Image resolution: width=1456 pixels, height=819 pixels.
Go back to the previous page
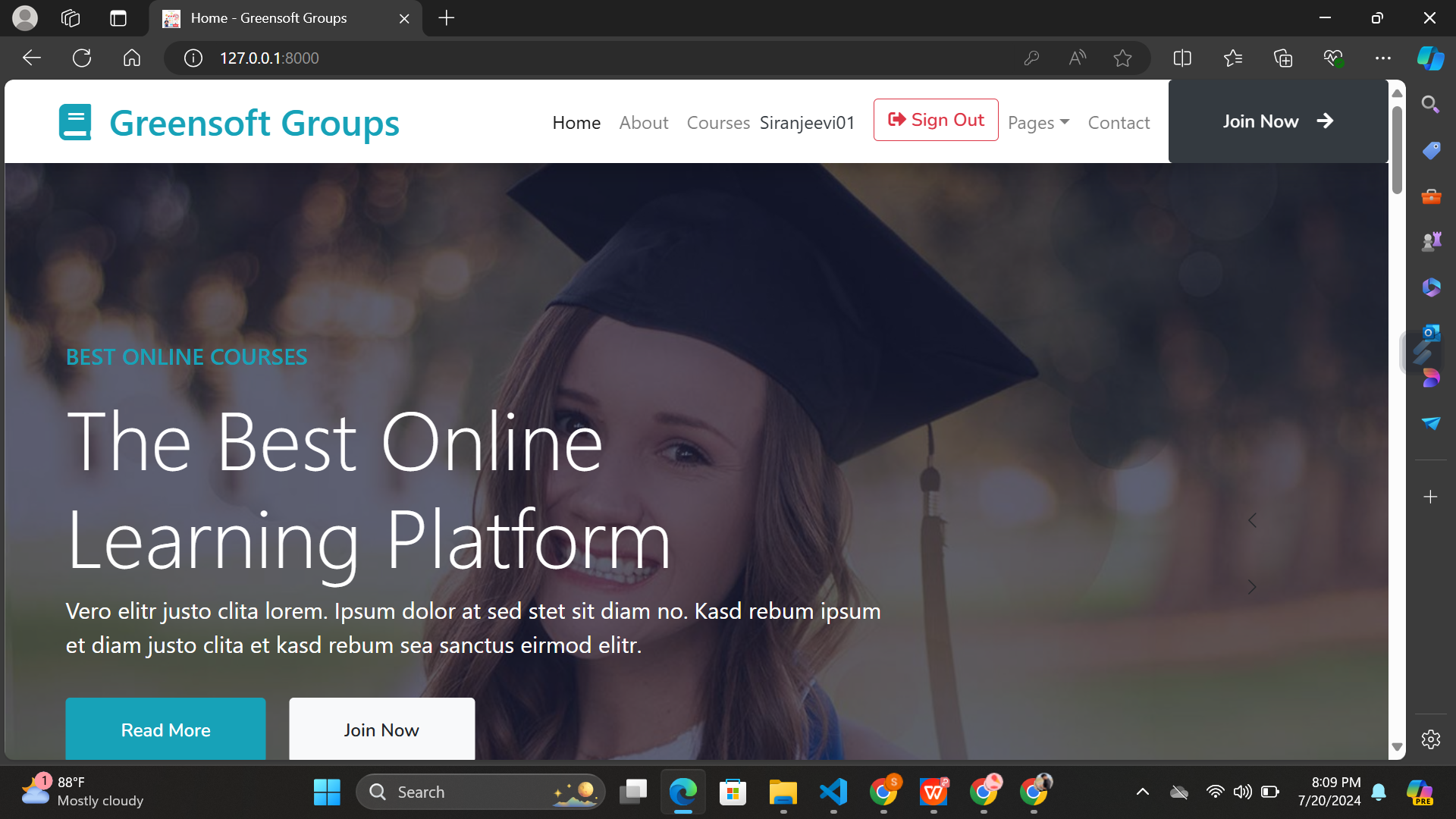tap(31, 58)
